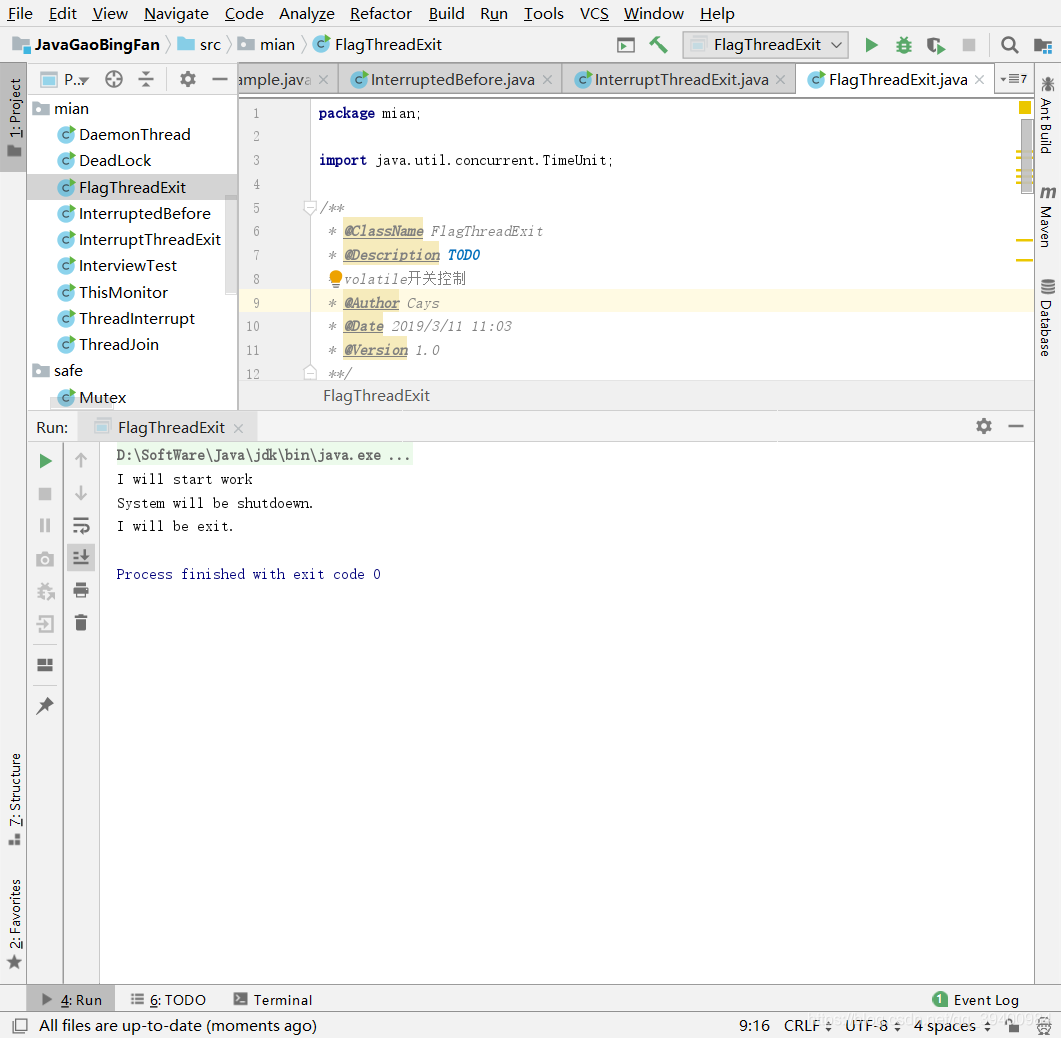Restore layout icon in Run sidebar
Image resolution: width=1061 pixels, height=1038 pixels.
(45, 665)
